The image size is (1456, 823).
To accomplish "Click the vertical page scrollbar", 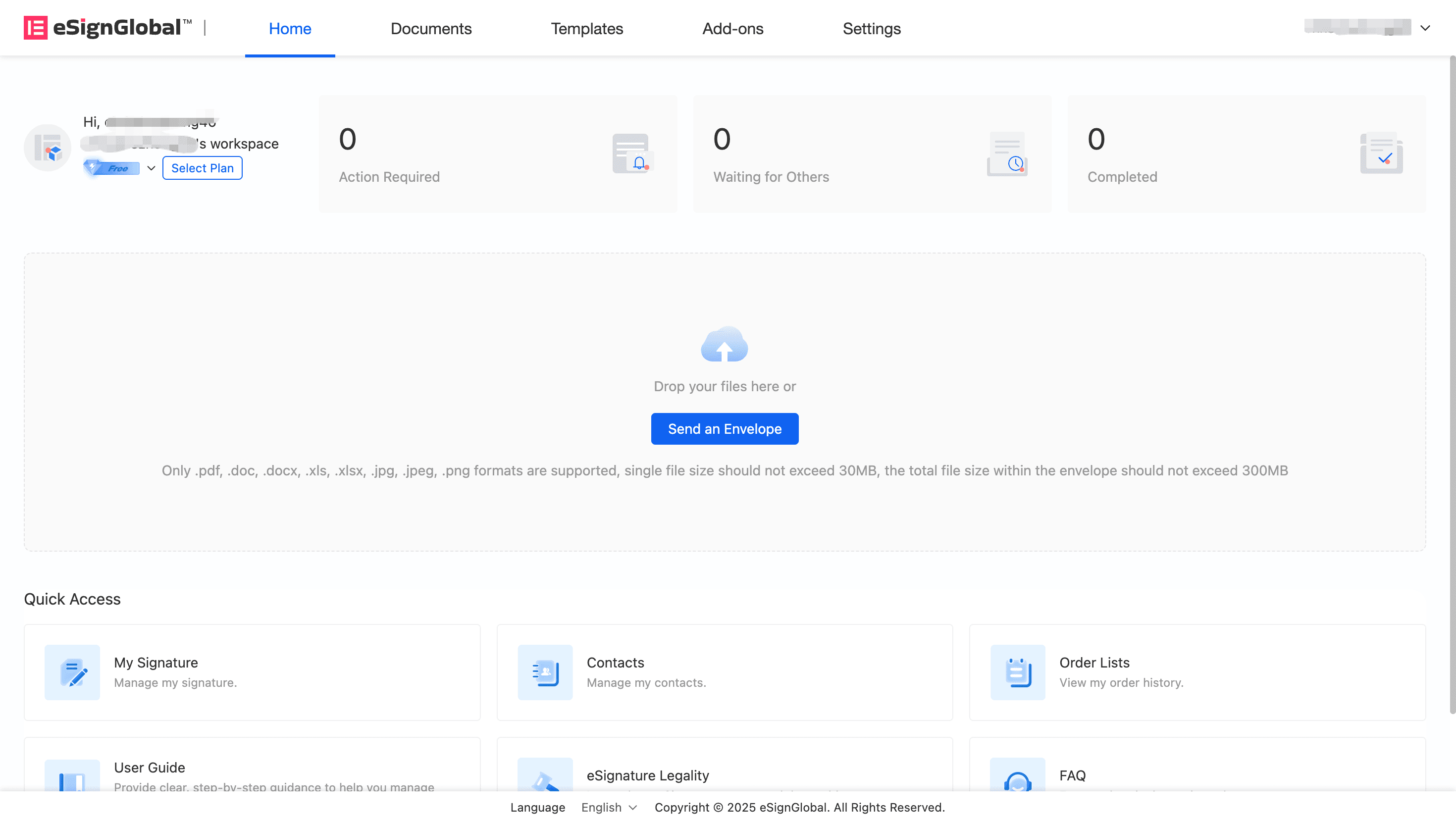I will click(1452, 384).
